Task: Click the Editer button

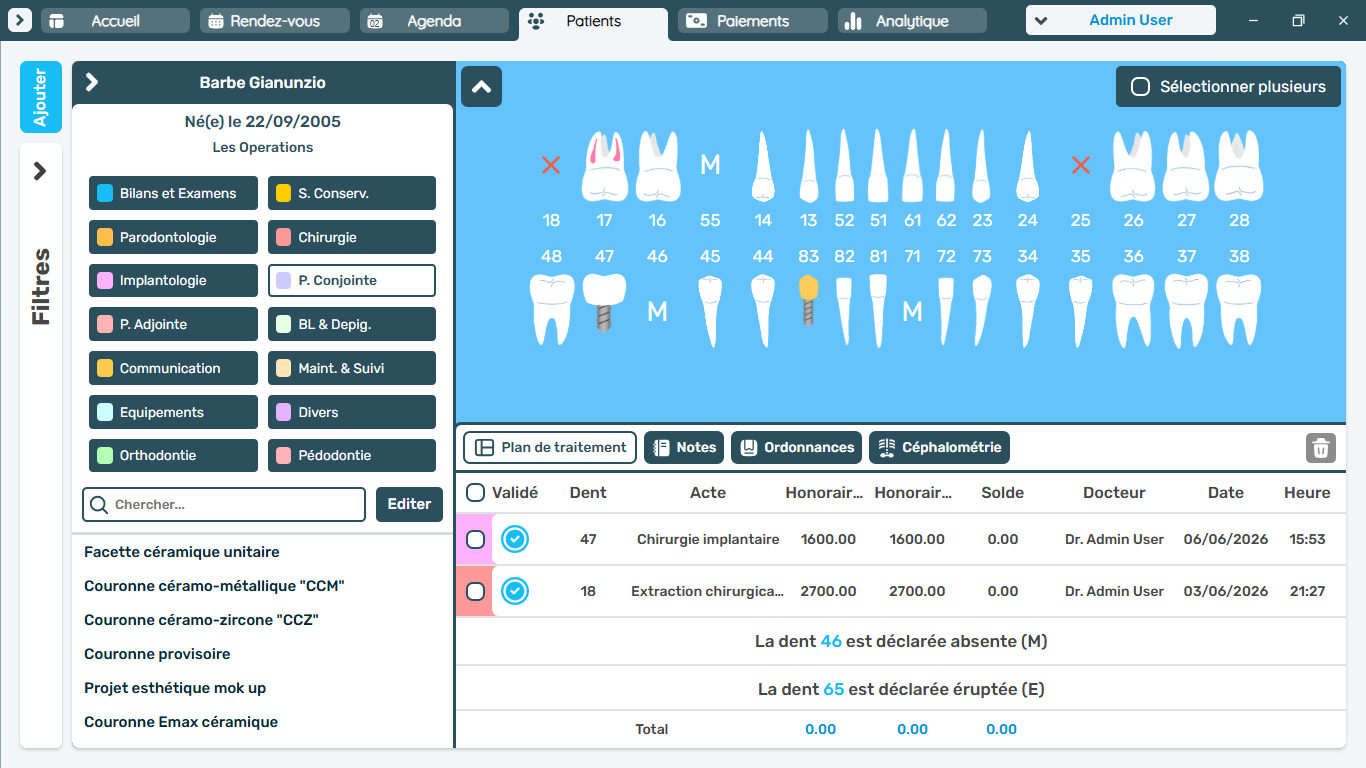Action: (409, 504)
